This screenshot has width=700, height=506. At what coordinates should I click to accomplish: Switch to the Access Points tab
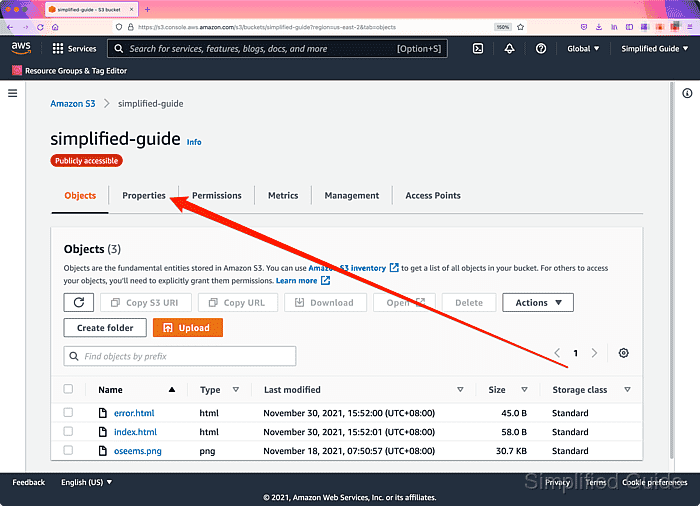[433, 196]
